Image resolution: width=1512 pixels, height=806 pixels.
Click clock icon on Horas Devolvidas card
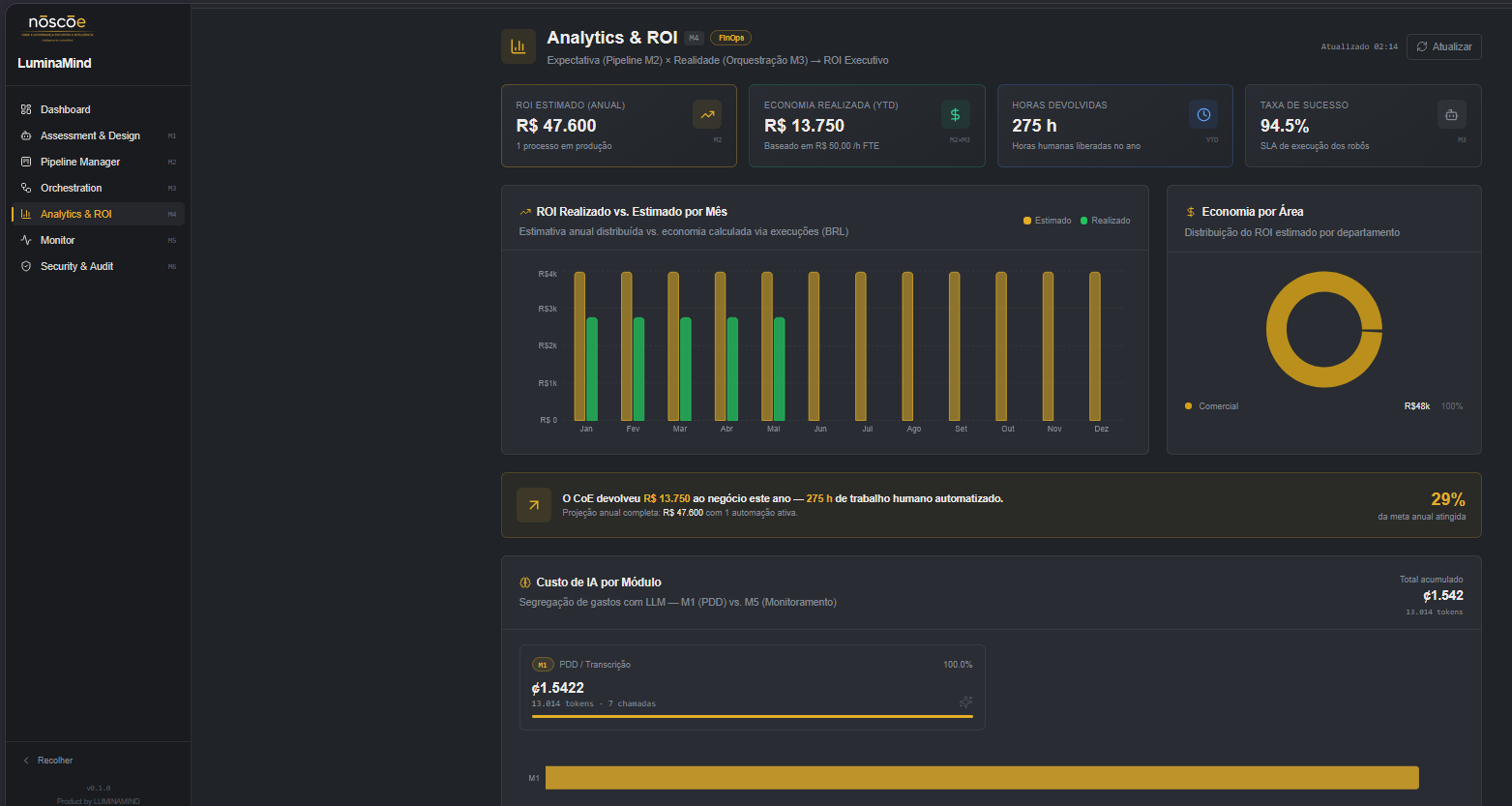coord(1203,114)
